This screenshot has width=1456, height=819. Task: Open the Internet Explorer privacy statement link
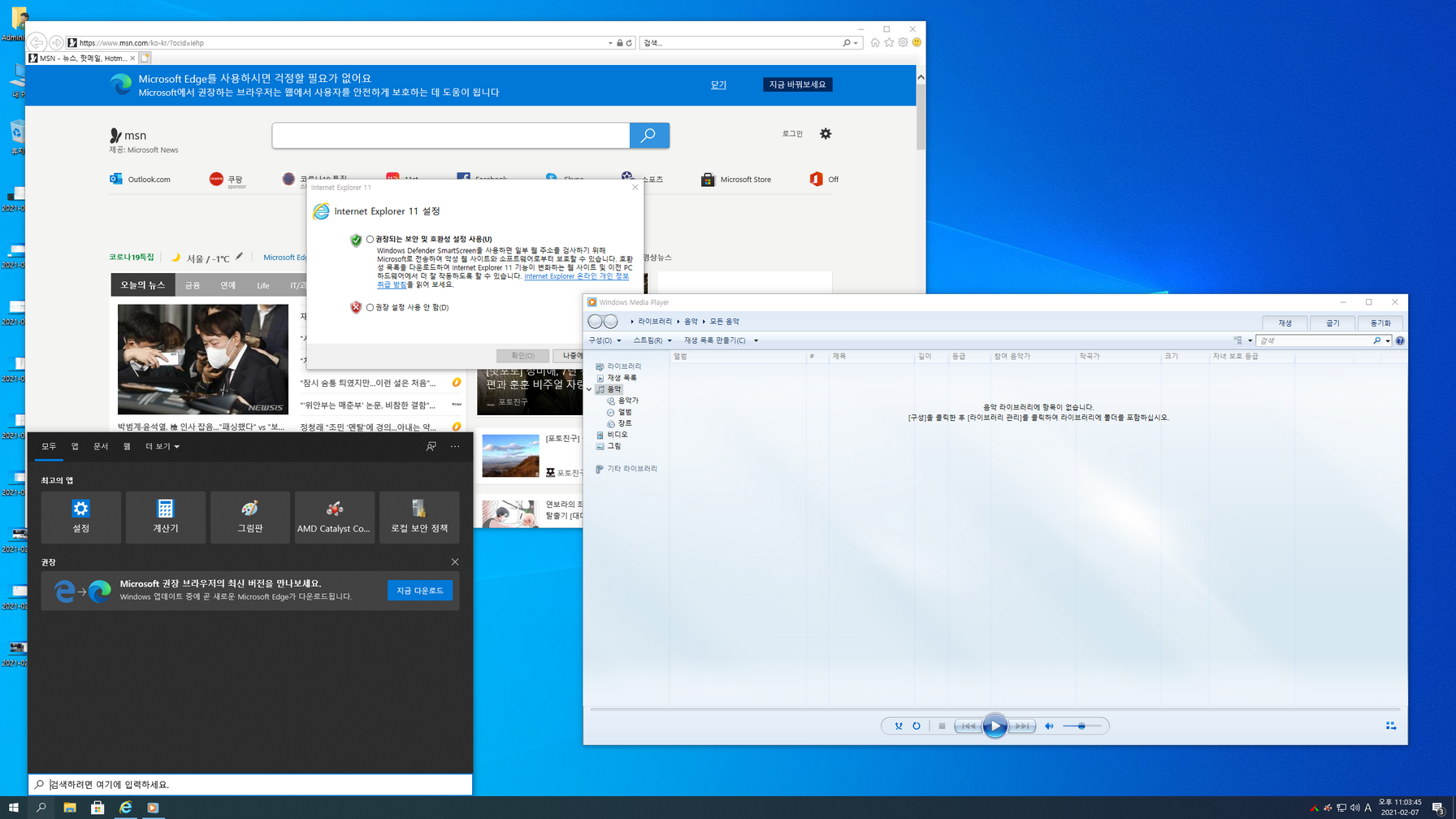click(x=576, y=276)
